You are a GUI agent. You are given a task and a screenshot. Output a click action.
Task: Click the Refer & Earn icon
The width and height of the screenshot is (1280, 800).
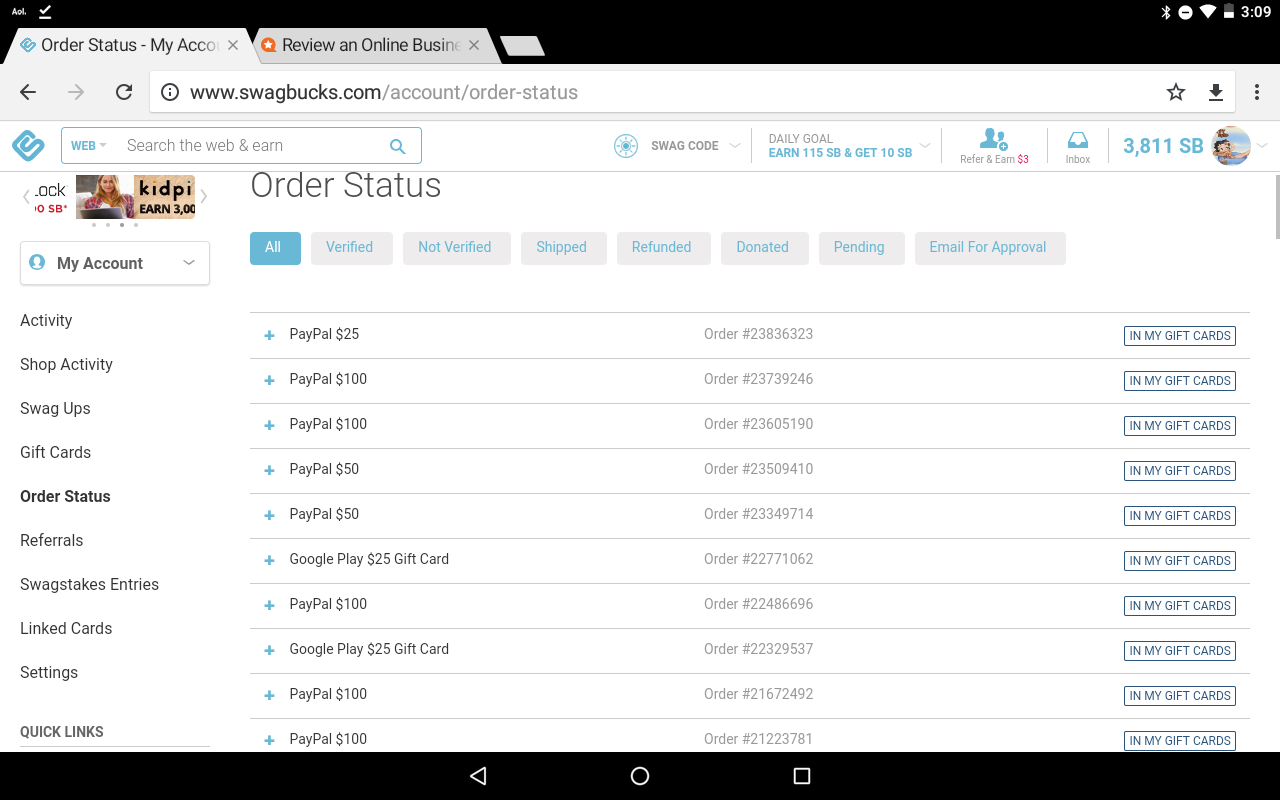coord(993,141)
